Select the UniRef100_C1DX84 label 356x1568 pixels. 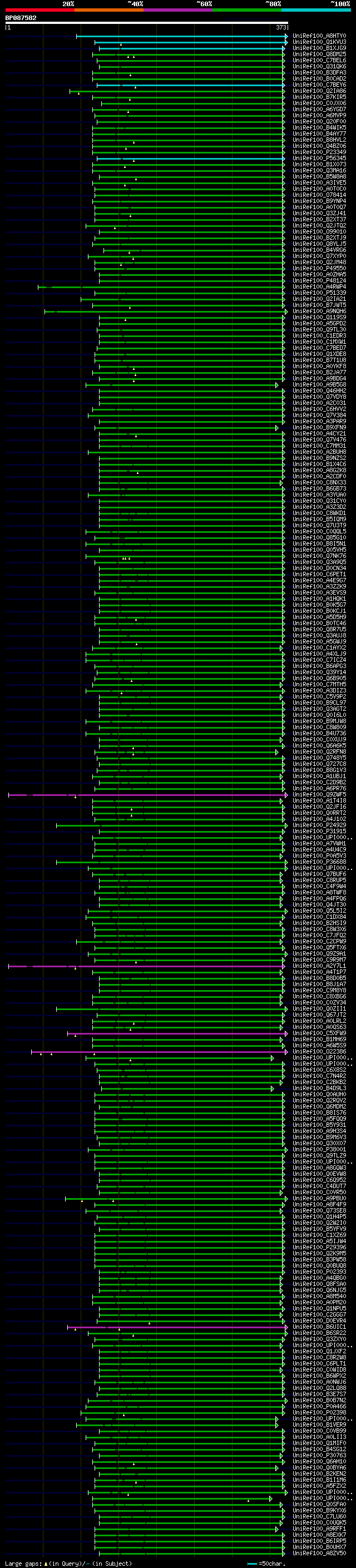click(x=319, y=917)
